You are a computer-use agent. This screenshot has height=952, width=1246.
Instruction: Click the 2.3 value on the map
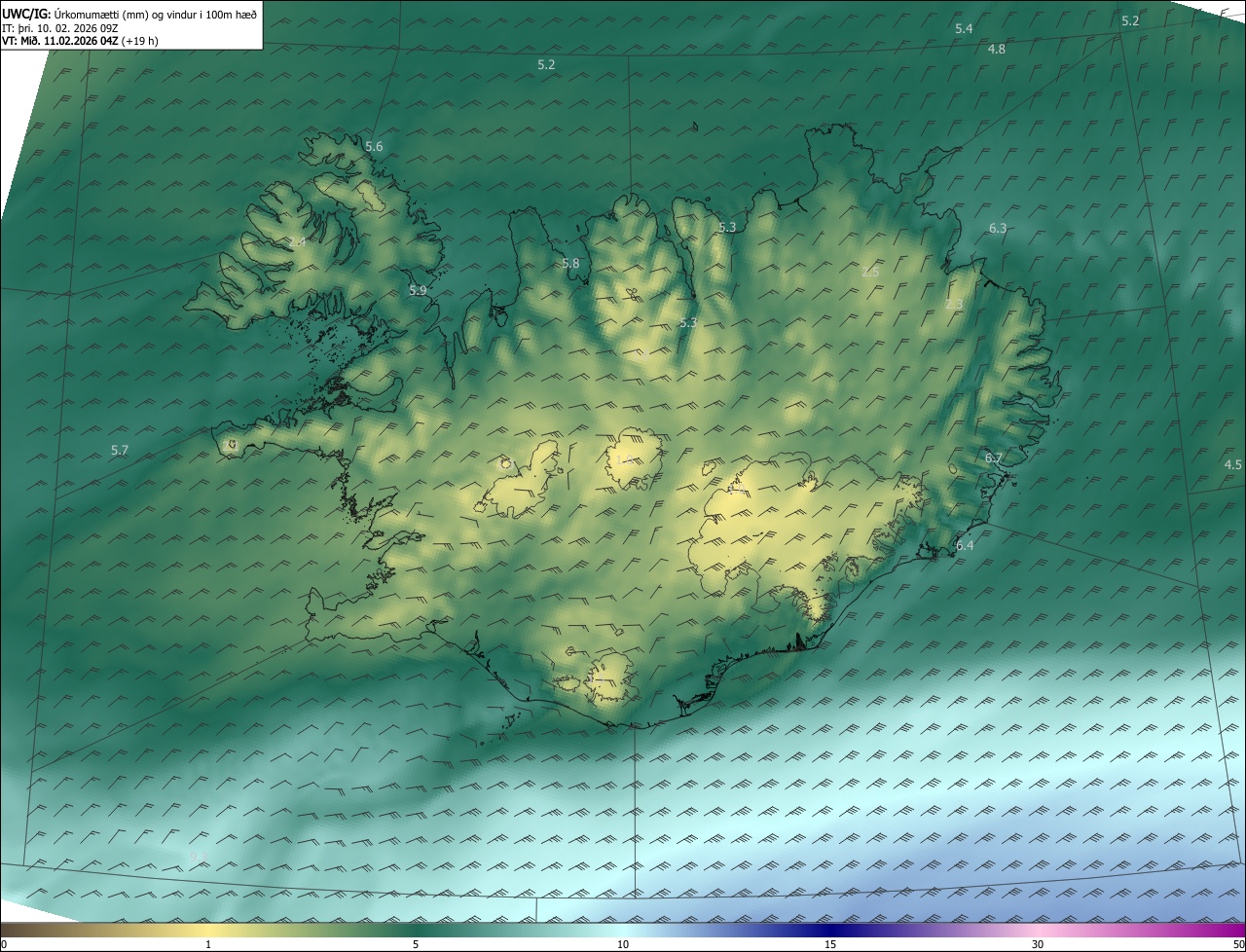pyautogui.click(x=954, y=305)
